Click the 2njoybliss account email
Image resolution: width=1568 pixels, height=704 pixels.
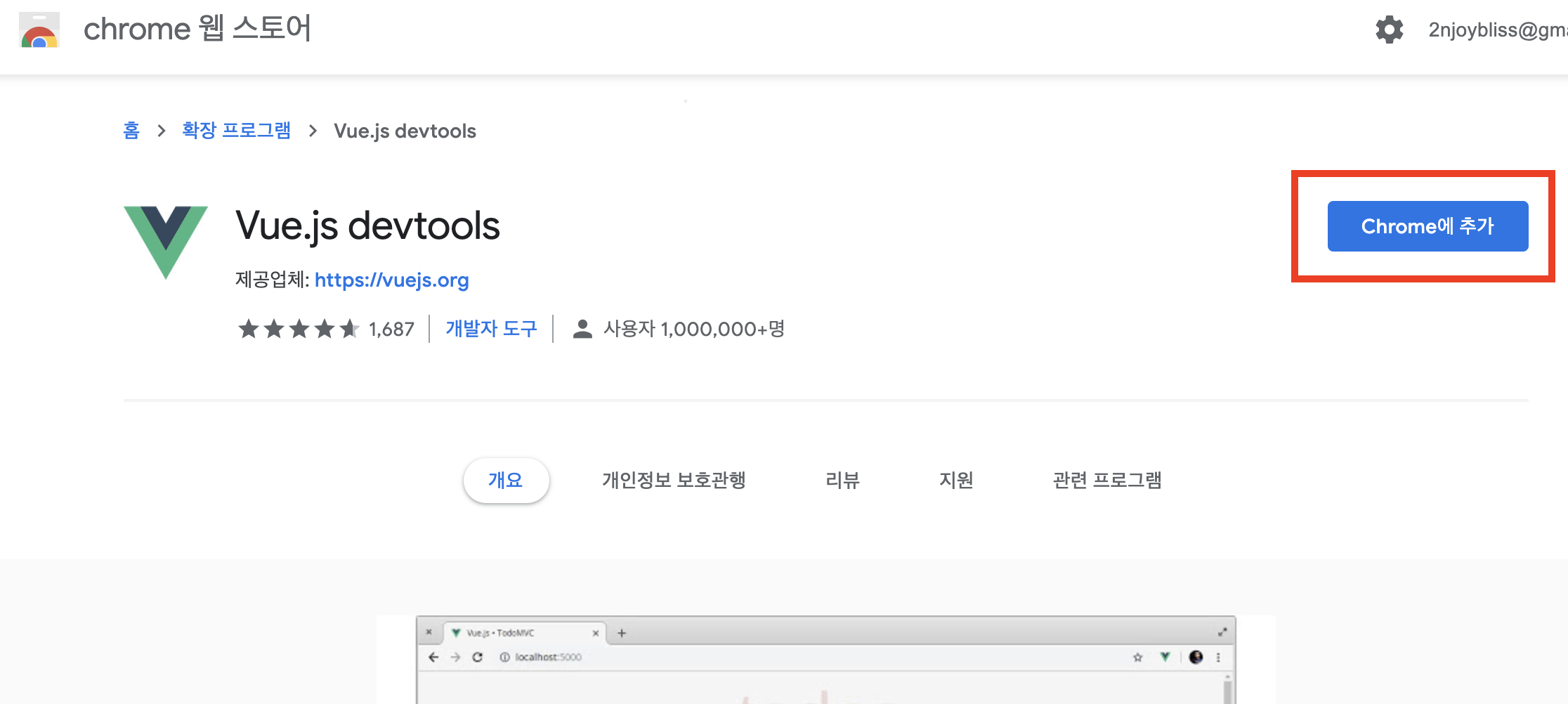point(1498,30)
